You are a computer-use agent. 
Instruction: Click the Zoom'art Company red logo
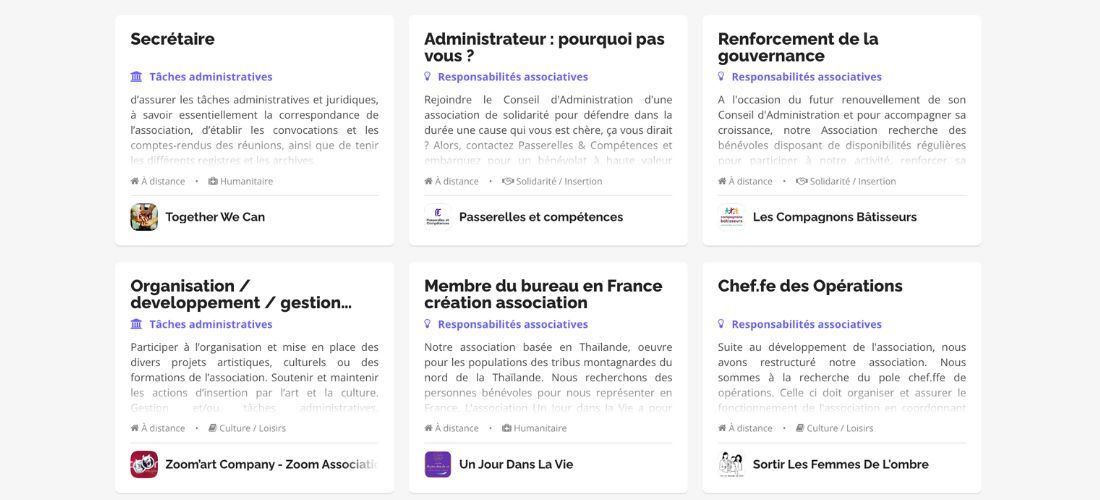(x=144, y=464)
